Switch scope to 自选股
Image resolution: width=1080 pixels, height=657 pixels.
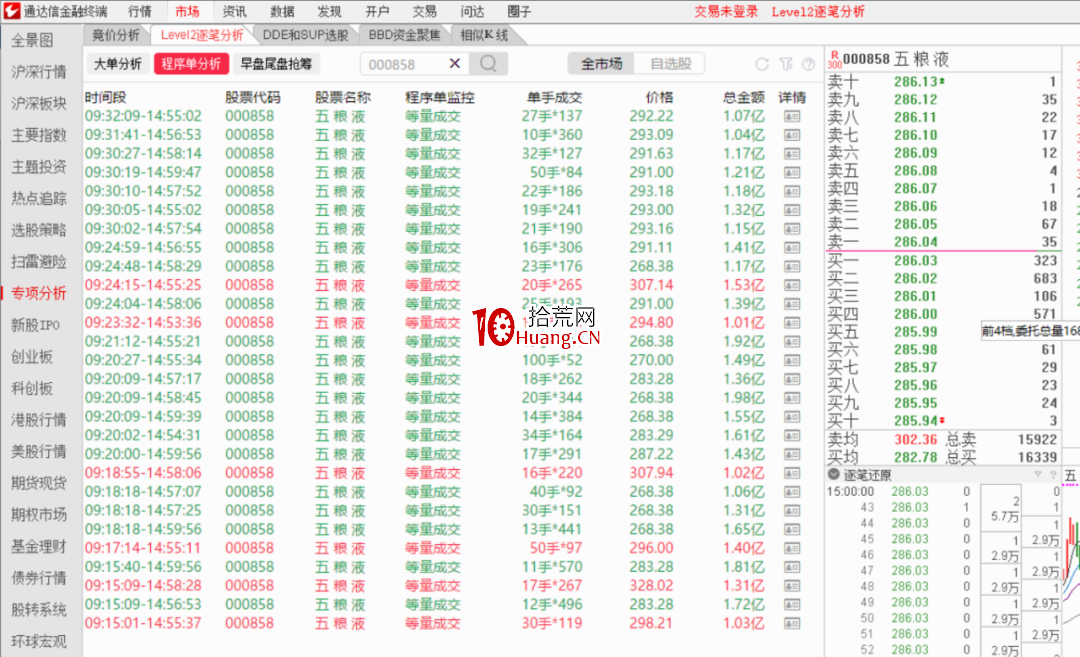tap(670, 64)
